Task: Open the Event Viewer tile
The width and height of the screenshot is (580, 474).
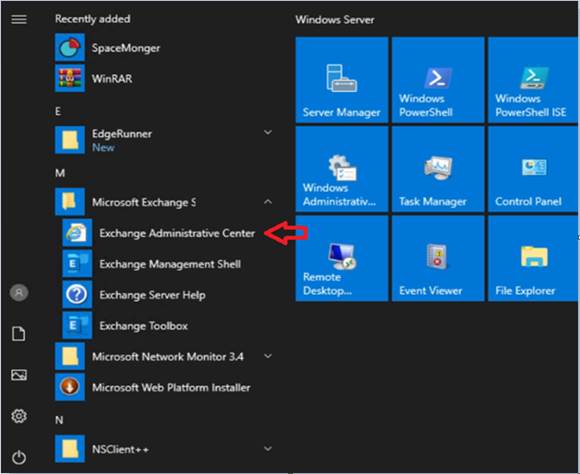Action: 438,258
